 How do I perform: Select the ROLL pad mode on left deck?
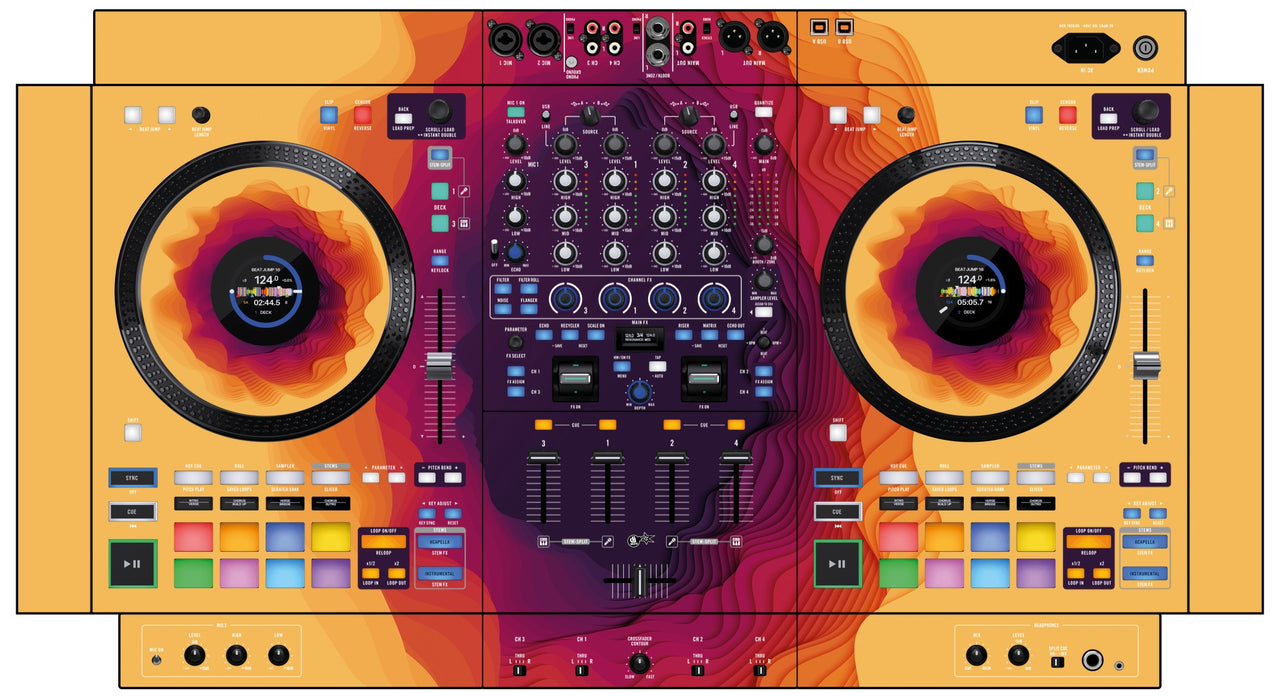coord(238,478)
